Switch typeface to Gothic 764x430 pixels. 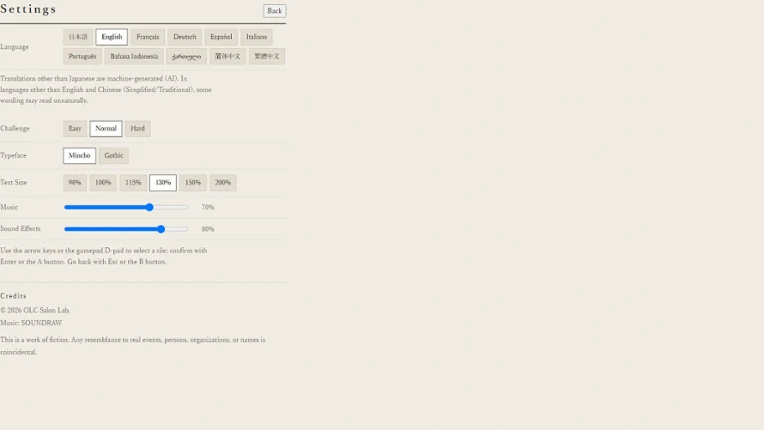(114, 156)
